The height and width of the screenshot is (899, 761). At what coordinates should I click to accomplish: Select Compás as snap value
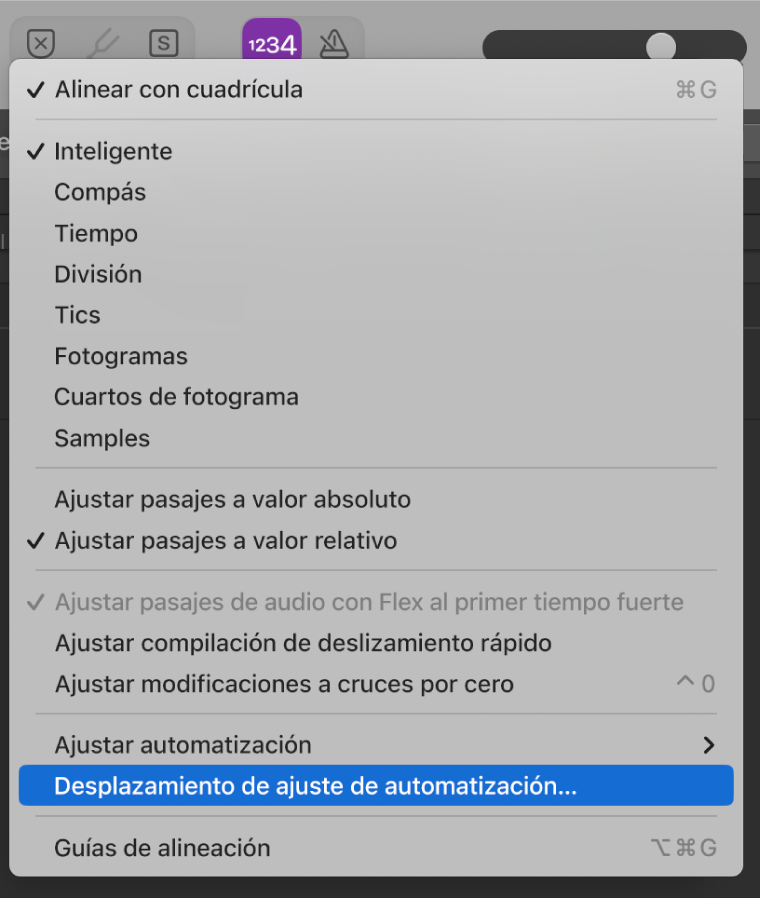click(x=100, y=192)
